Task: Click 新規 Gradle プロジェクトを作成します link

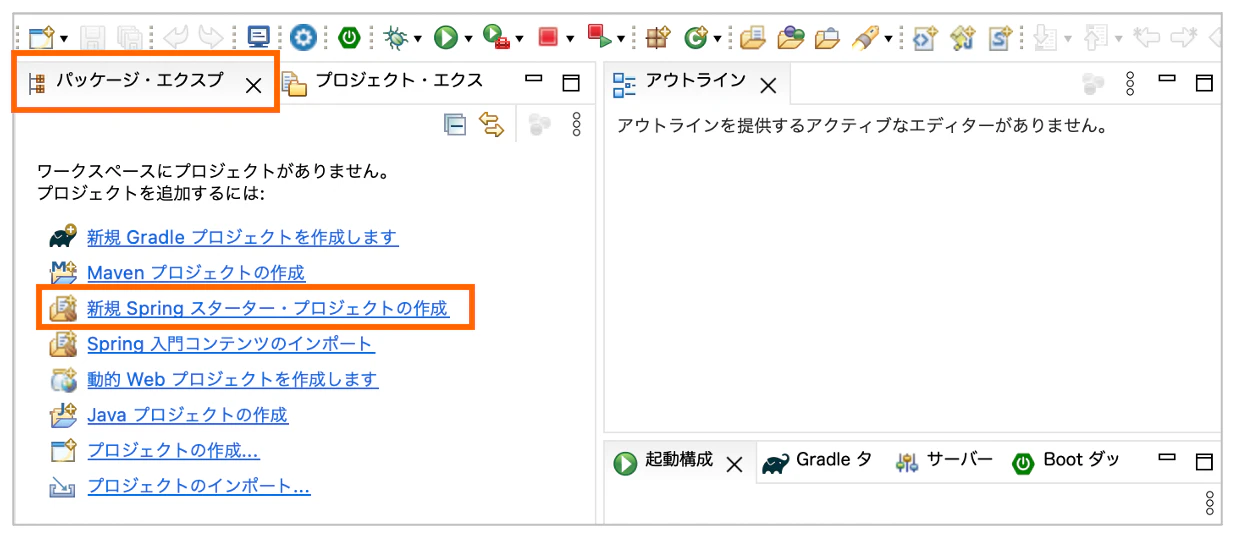Action: point(242,238)
